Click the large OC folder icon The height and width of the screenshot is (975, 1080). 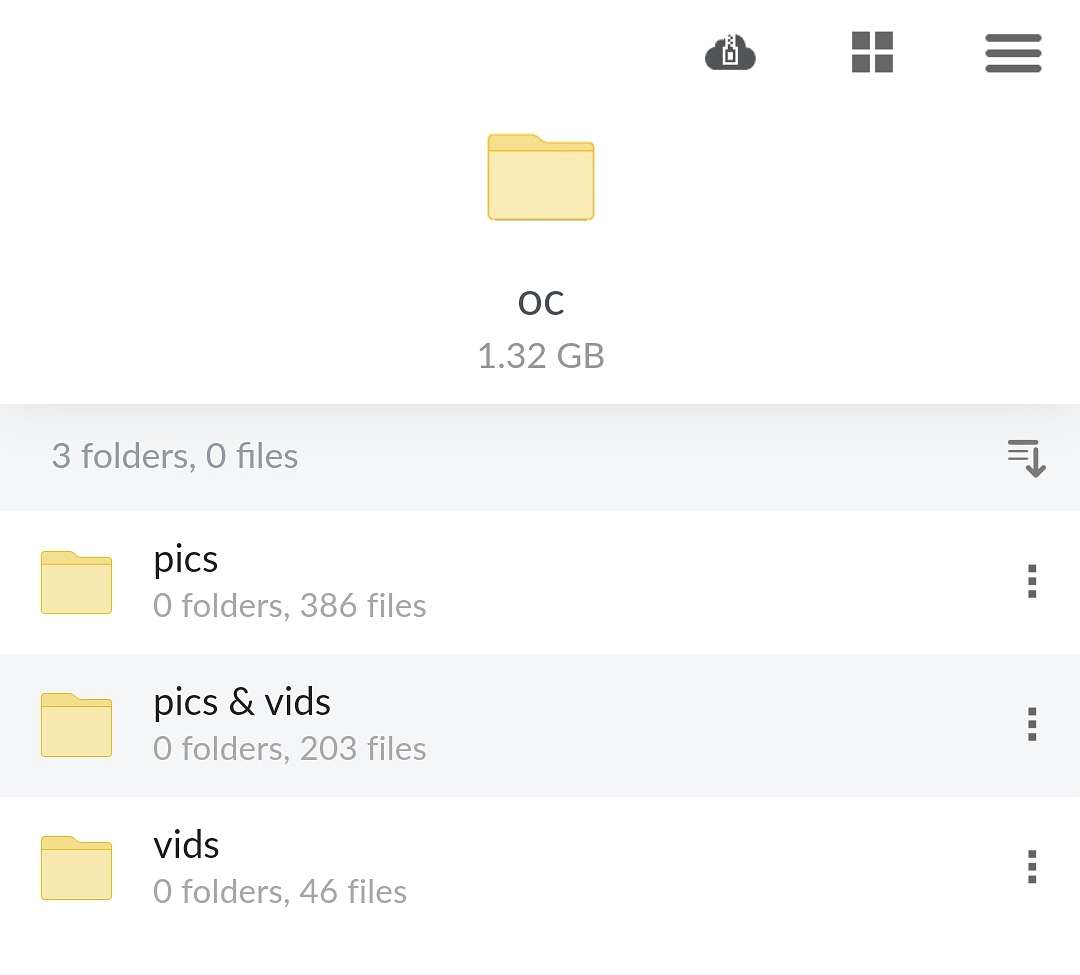[x=541, y=177]
